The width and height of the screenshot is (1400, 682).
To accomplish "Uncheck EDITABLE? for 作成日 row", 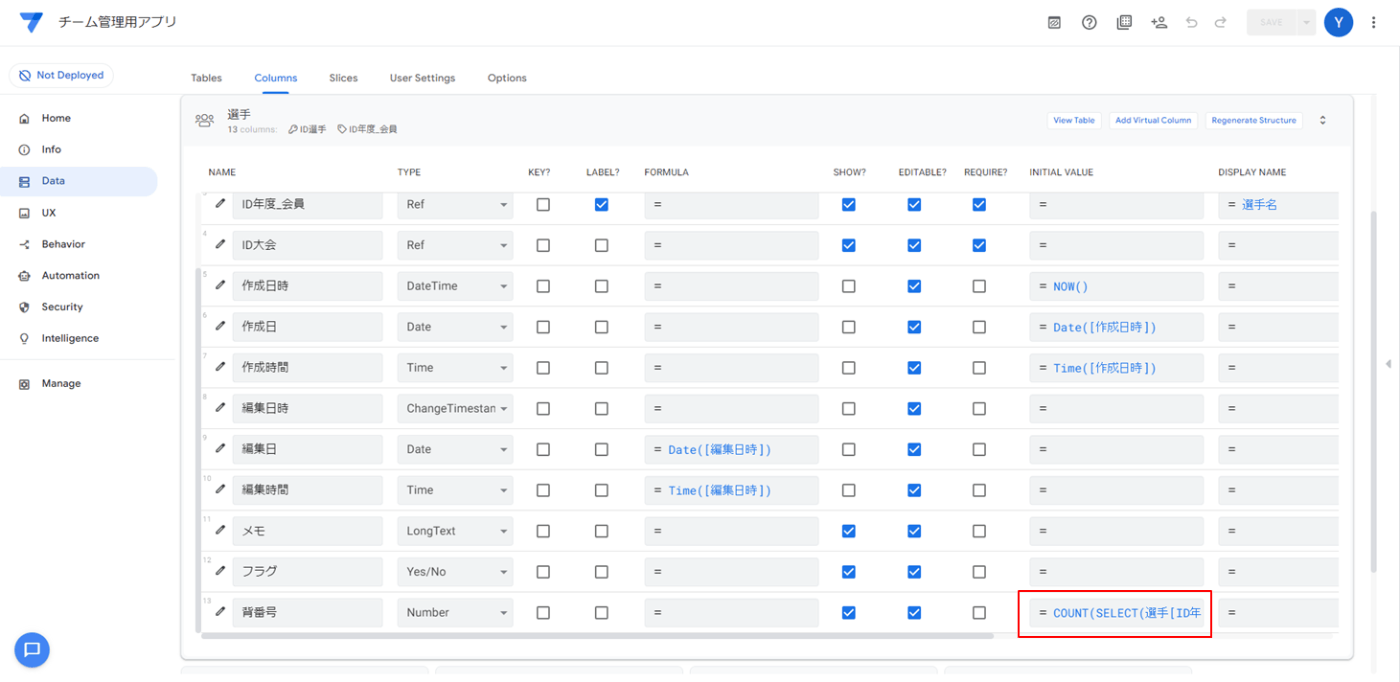I will click(914, 327).
